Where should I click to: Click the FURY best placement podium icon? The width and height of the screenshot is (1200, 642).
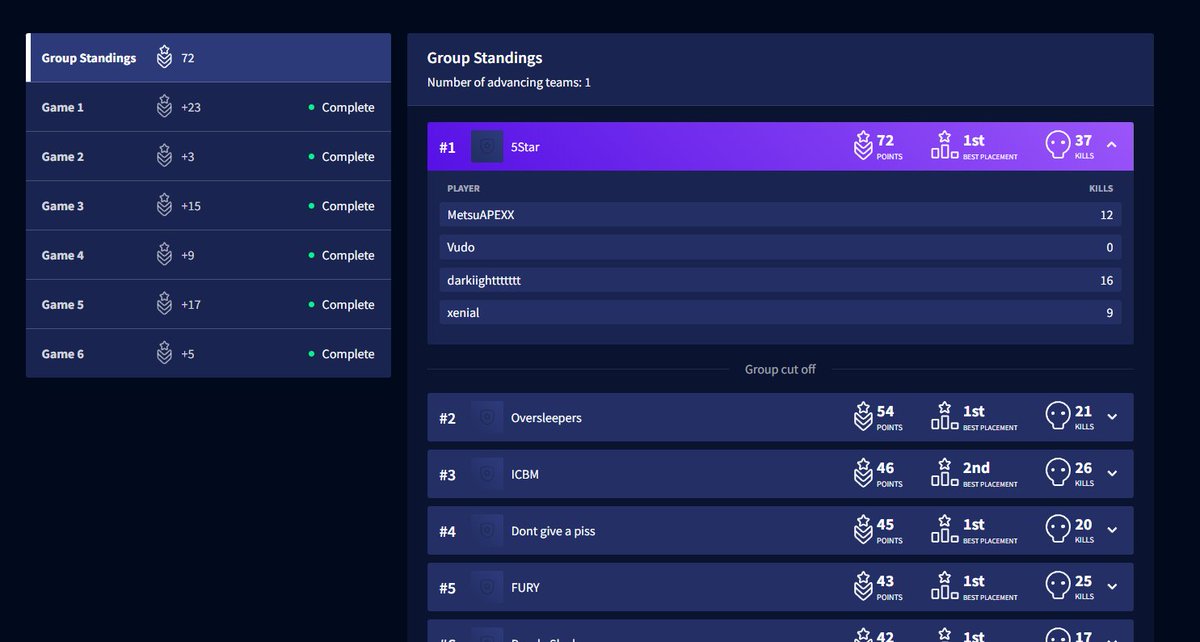945,586
